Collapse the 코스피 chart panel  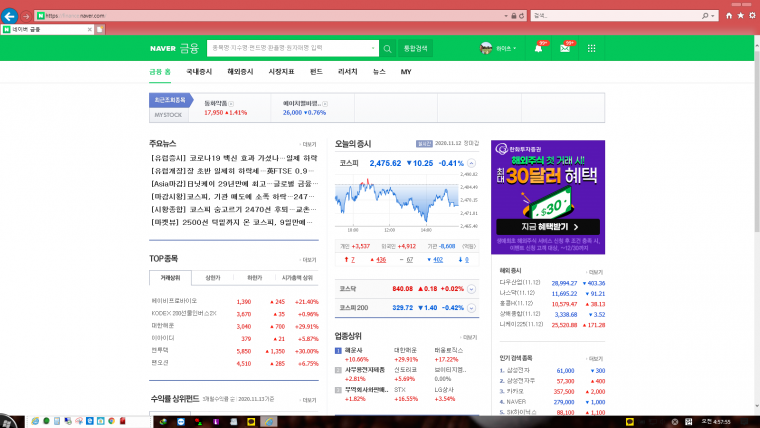point(472,163)
